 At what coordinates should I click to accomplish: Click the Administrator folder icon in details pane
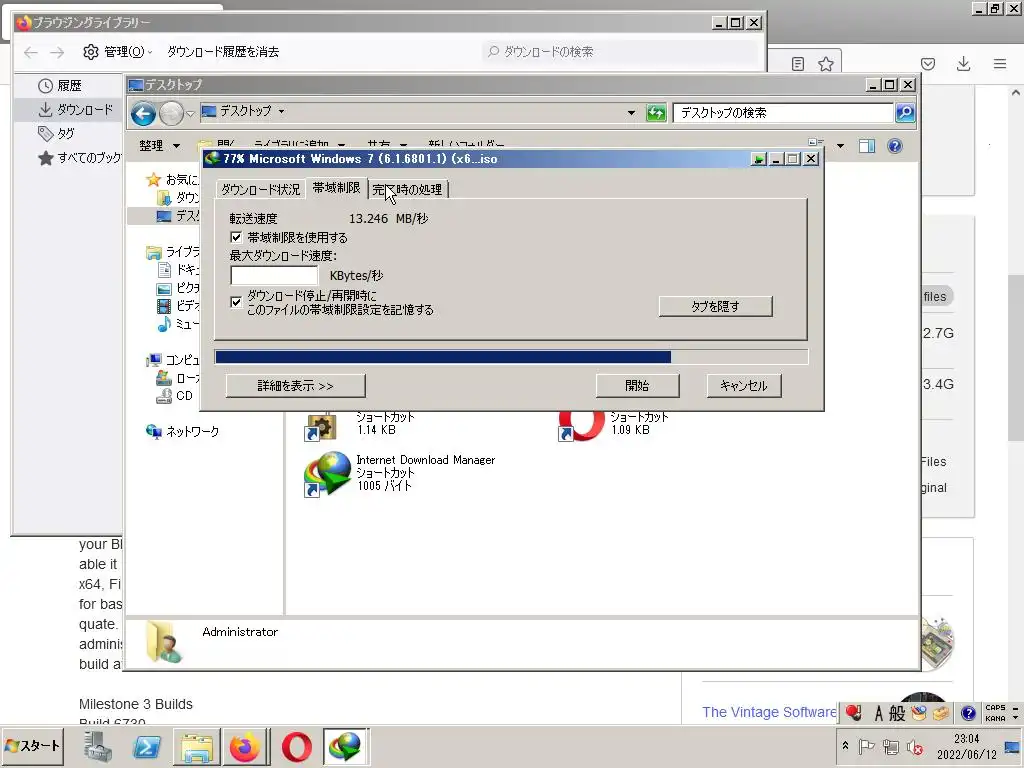point(163,642)
